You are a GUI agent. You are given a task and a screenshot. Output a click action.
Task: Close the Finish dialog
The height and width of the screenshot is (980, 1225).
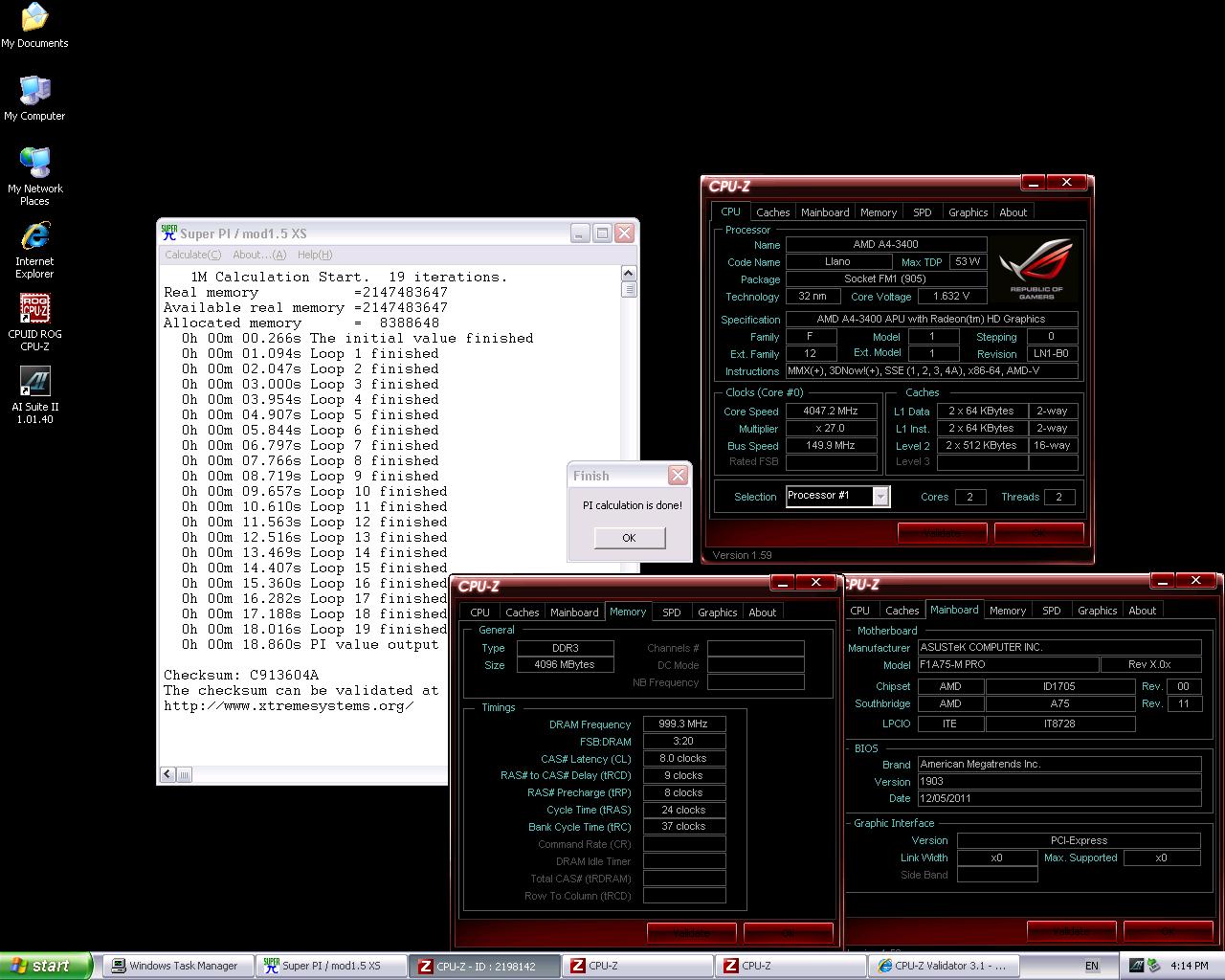pyautogui.click(x=678, y=475)
